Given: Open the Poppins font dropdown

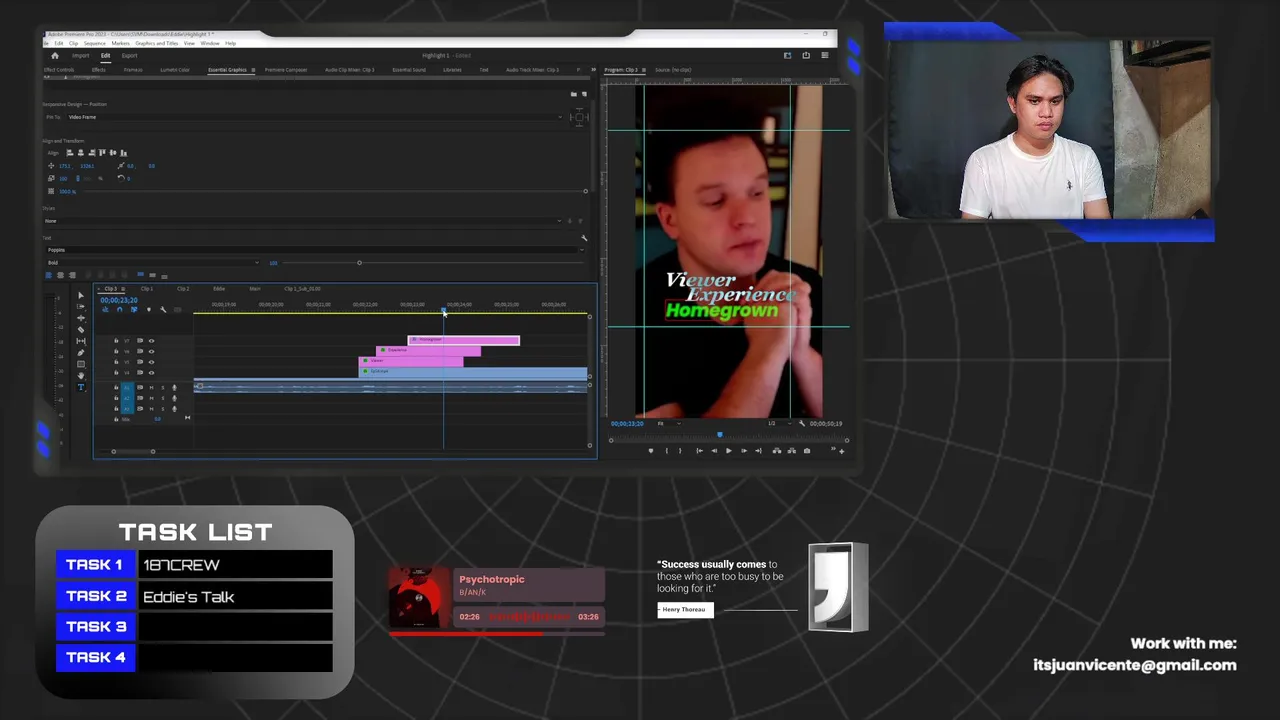Looking at the screenshot, I should (314, 250).
